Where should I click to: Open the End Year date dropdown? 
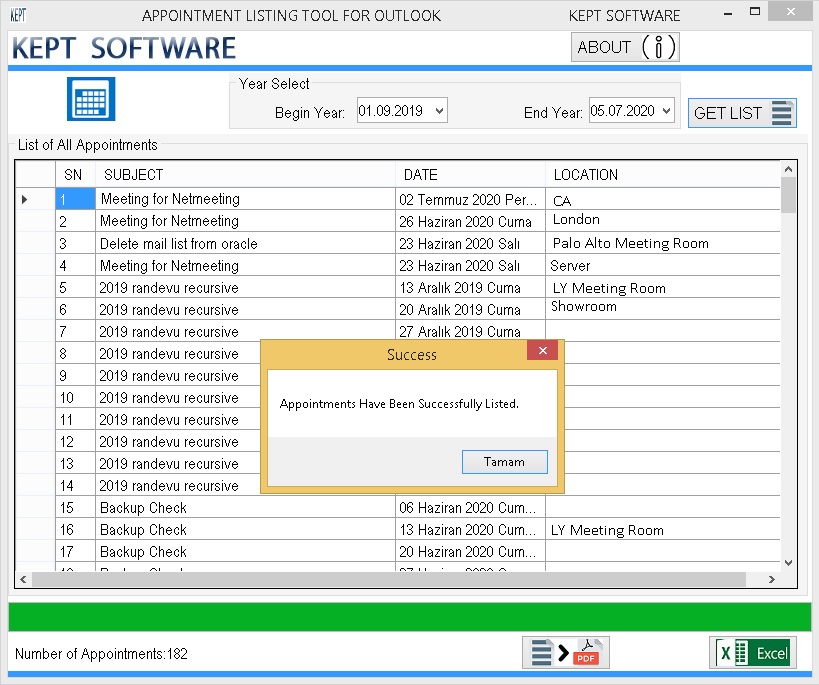tap(666, 111)
